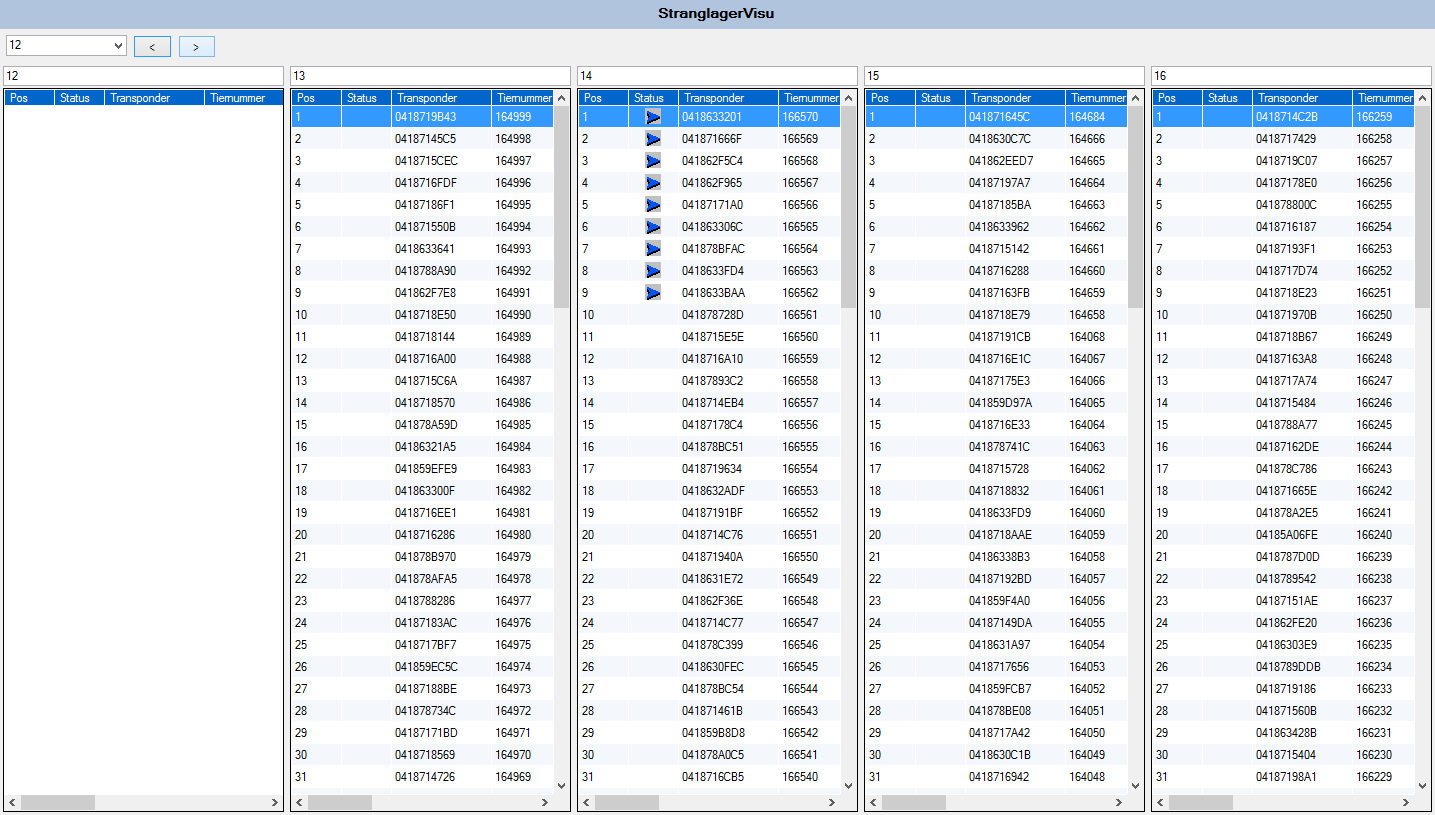
Task: Select transponder 041871940A row
Action: [x=709, y=557]
